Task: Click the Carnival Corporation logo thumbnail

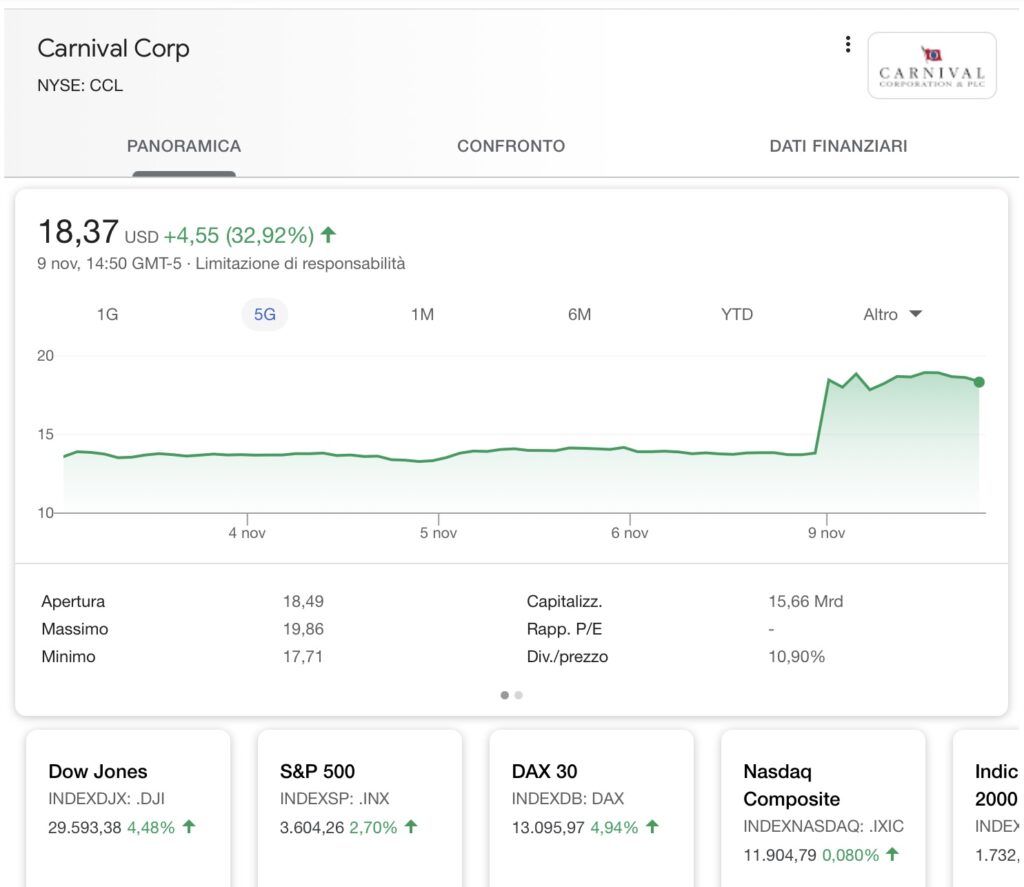Action: [x=932, y=65]
